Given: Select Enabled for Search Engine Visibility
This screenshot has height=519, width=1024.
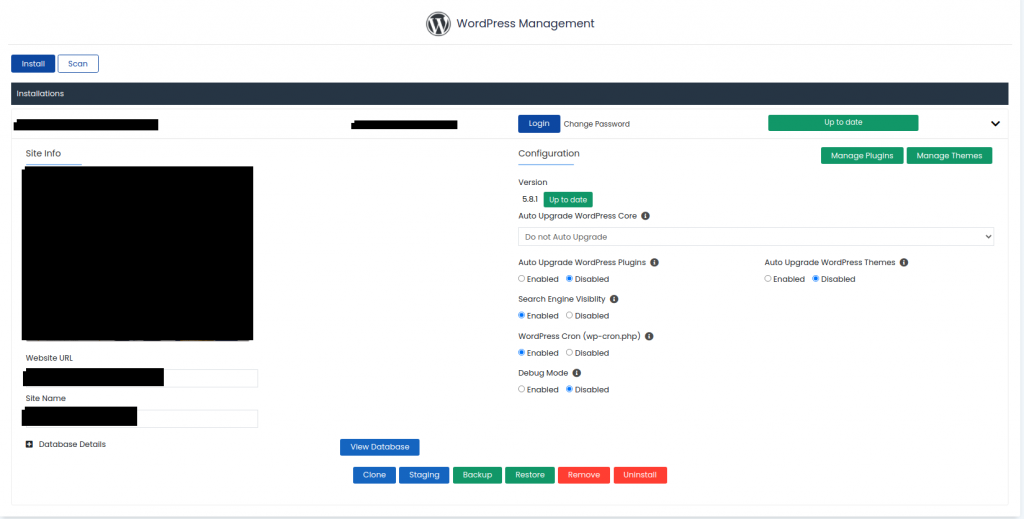Looking at the screenshot, I should click(522, 315).
